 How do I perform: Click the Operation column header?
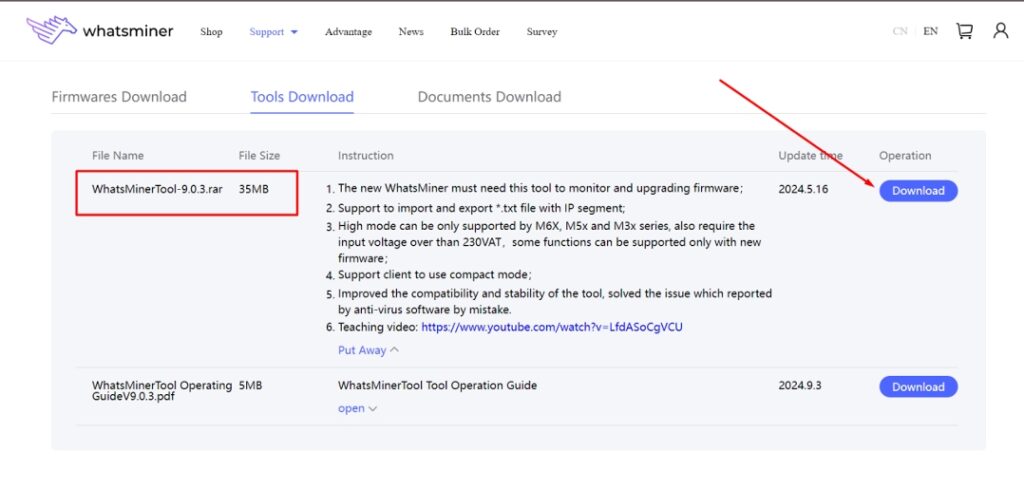tap(905, 155)
